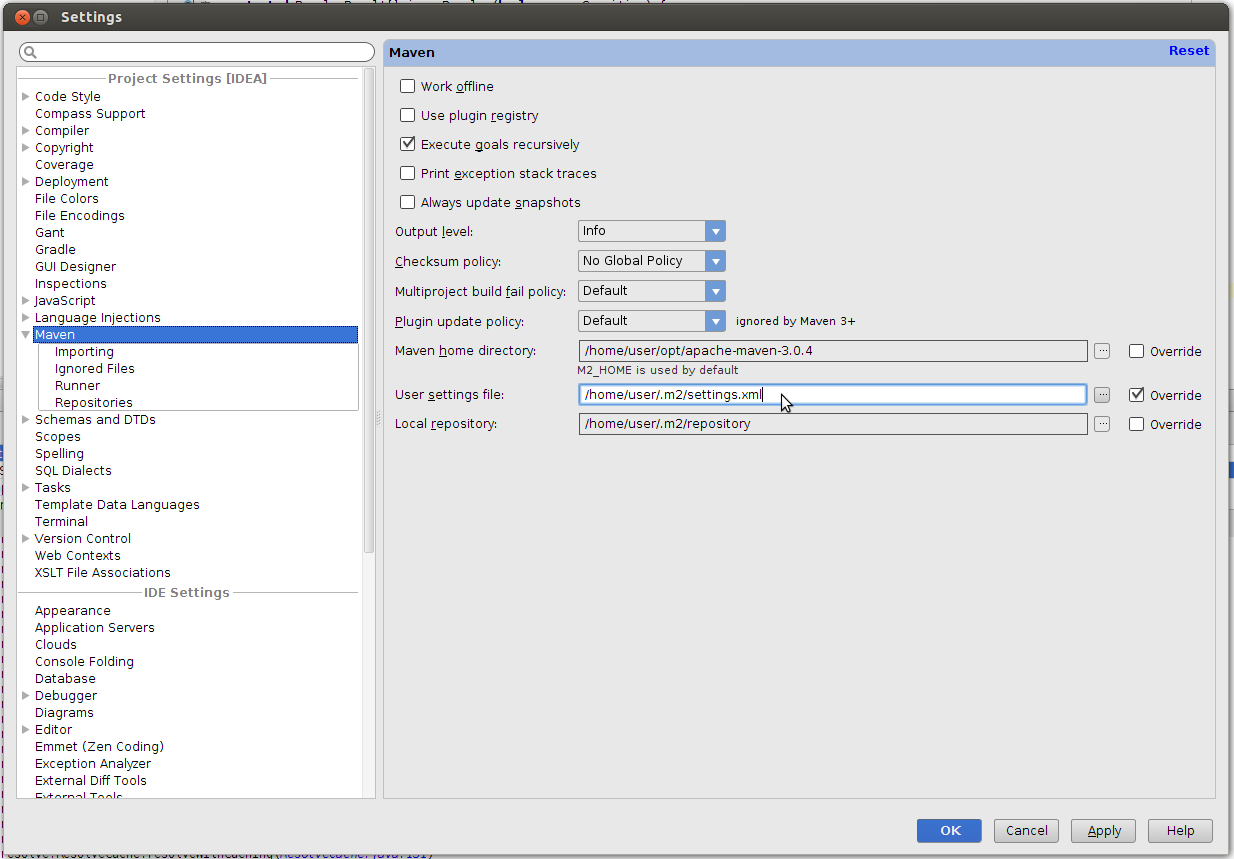The height and width of the screenshot is (859, 1234).
Task: Open the Output level dropdown
Action: tap(652, 231)
